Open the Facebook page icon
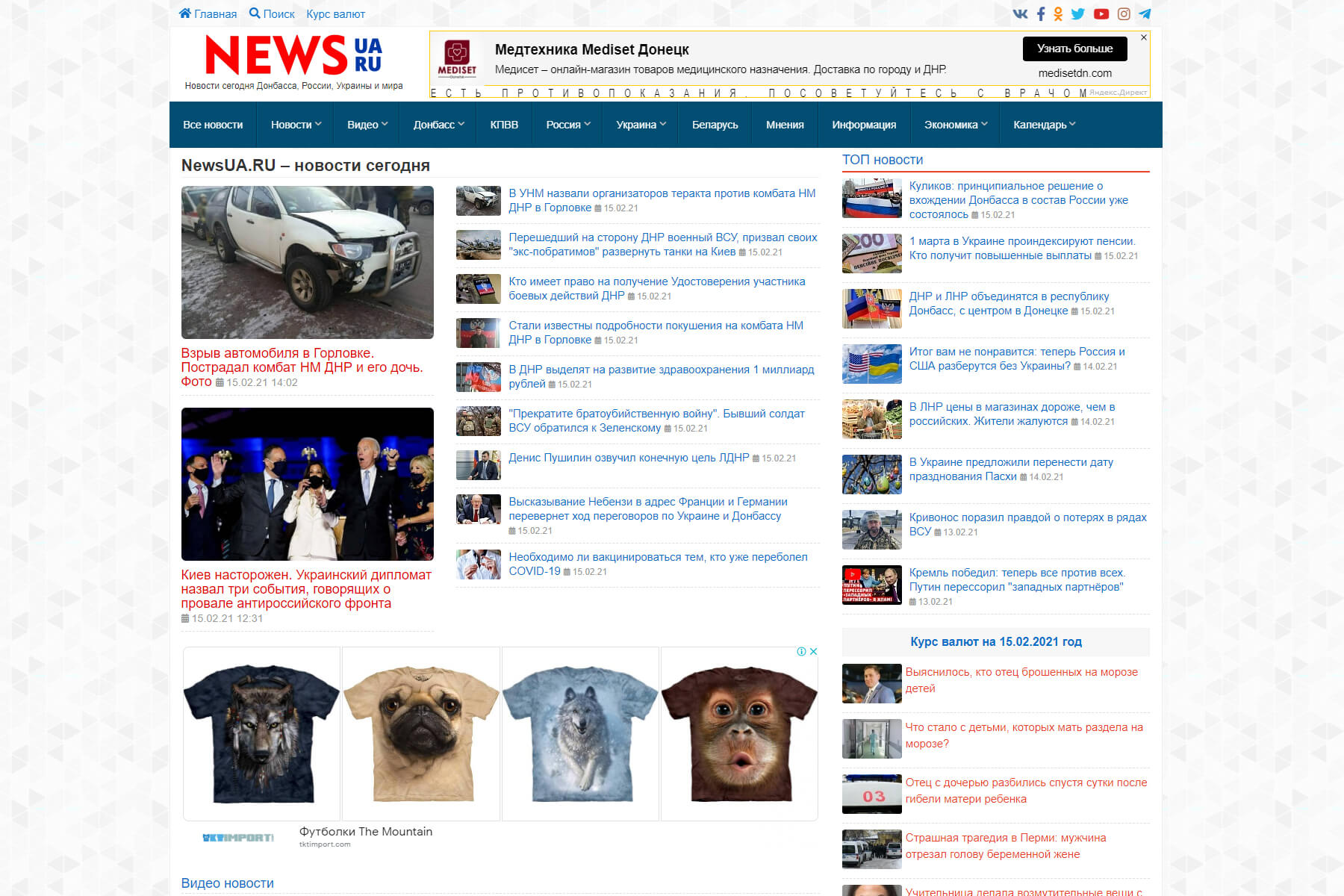This screenshot has width=1344, height=896. click(x=1040, y=13)
